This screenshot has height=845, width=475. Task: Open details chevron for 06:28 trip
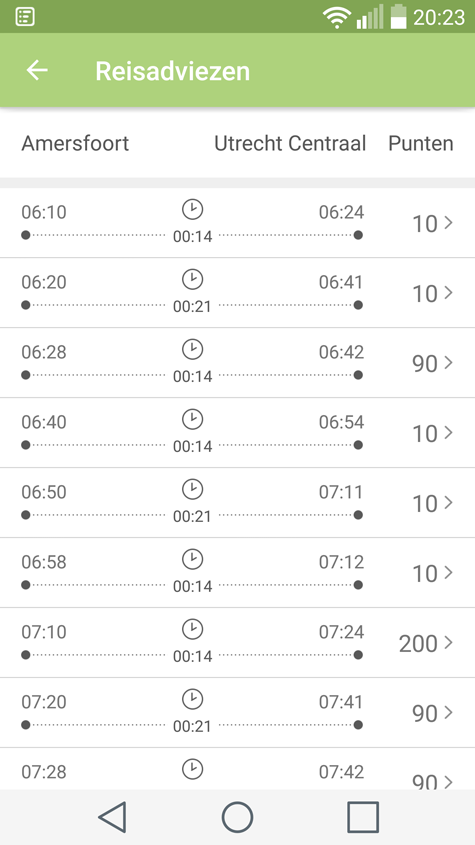pyautogui.click(x=448, y=362)
